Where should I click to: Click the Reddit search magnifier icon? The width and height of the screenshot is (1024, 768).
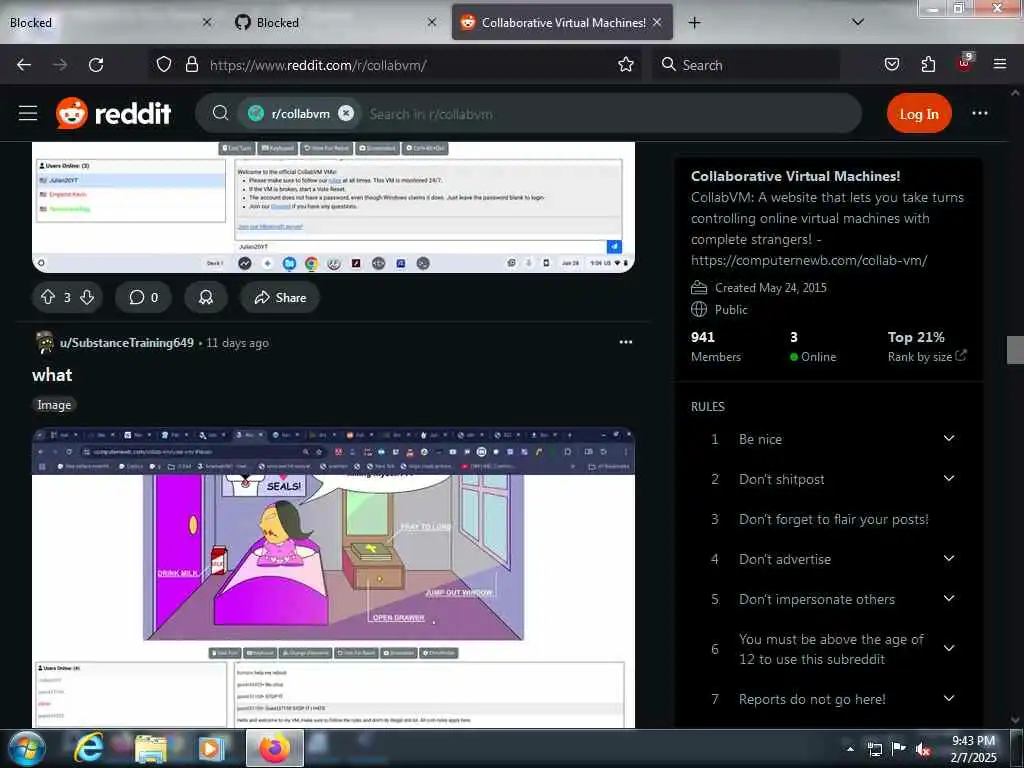pyautogui.click(x=221, y=113)
